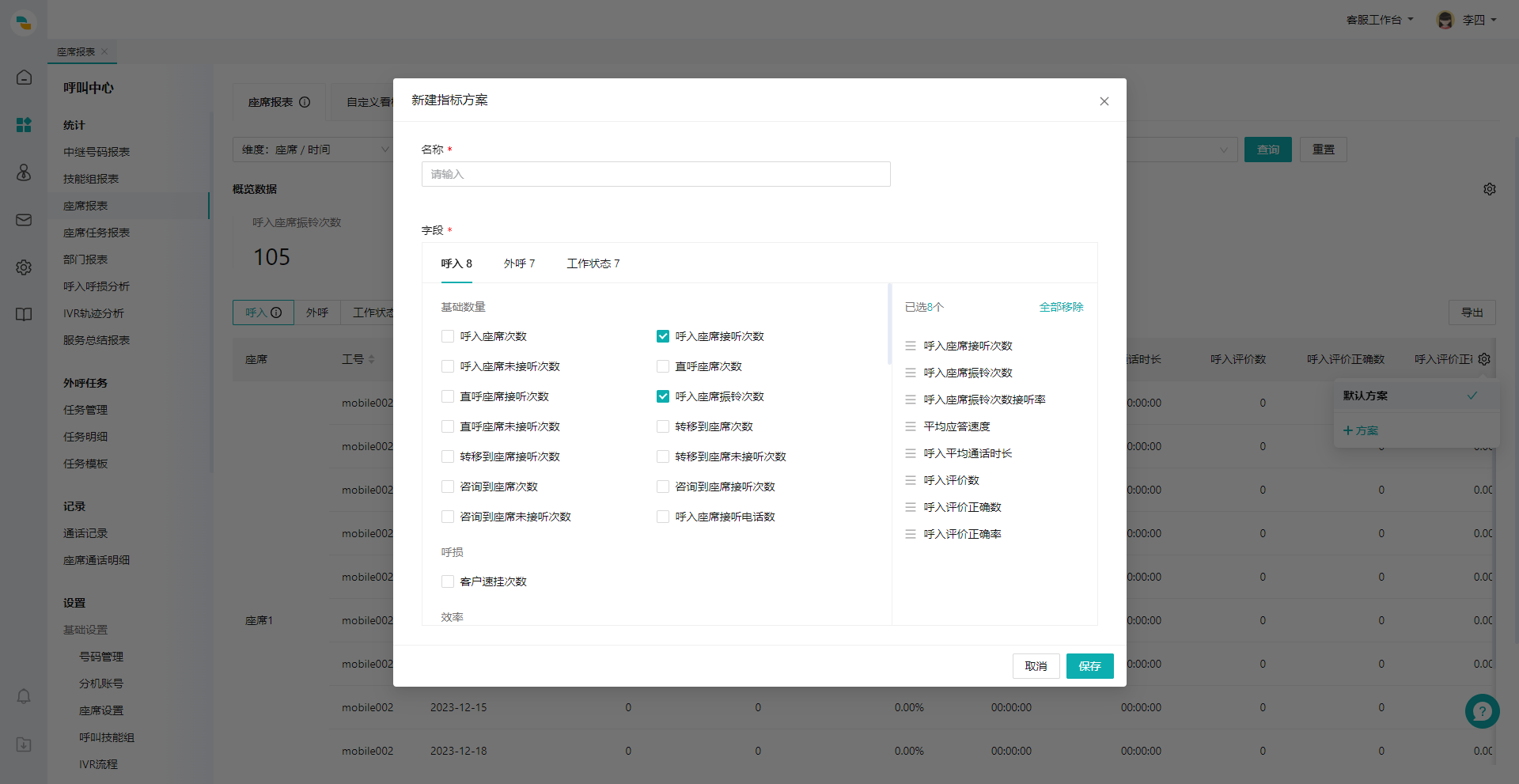This screenshot has width=1519, height=784.
Task: Open the download inbox icon in sidebar
Action: click(x=24, y=744)
